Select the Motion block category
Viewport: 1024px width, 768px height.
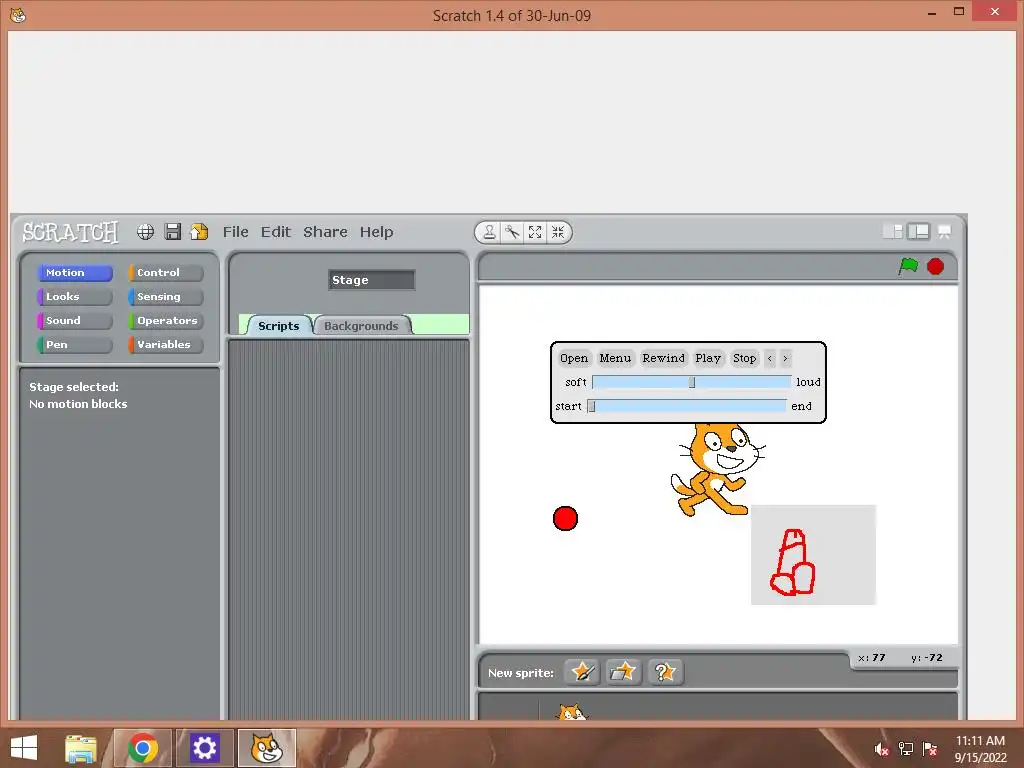[x=75, y=272]
